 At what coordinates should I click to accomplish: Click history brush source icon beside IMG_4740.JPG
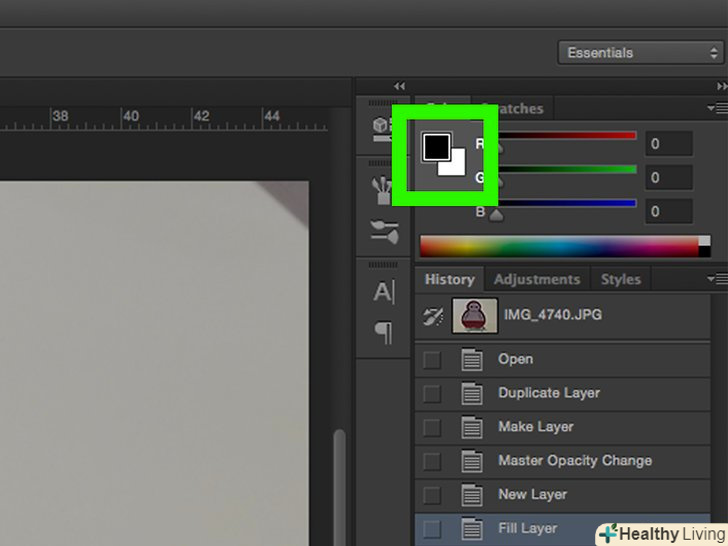point(433,316)
